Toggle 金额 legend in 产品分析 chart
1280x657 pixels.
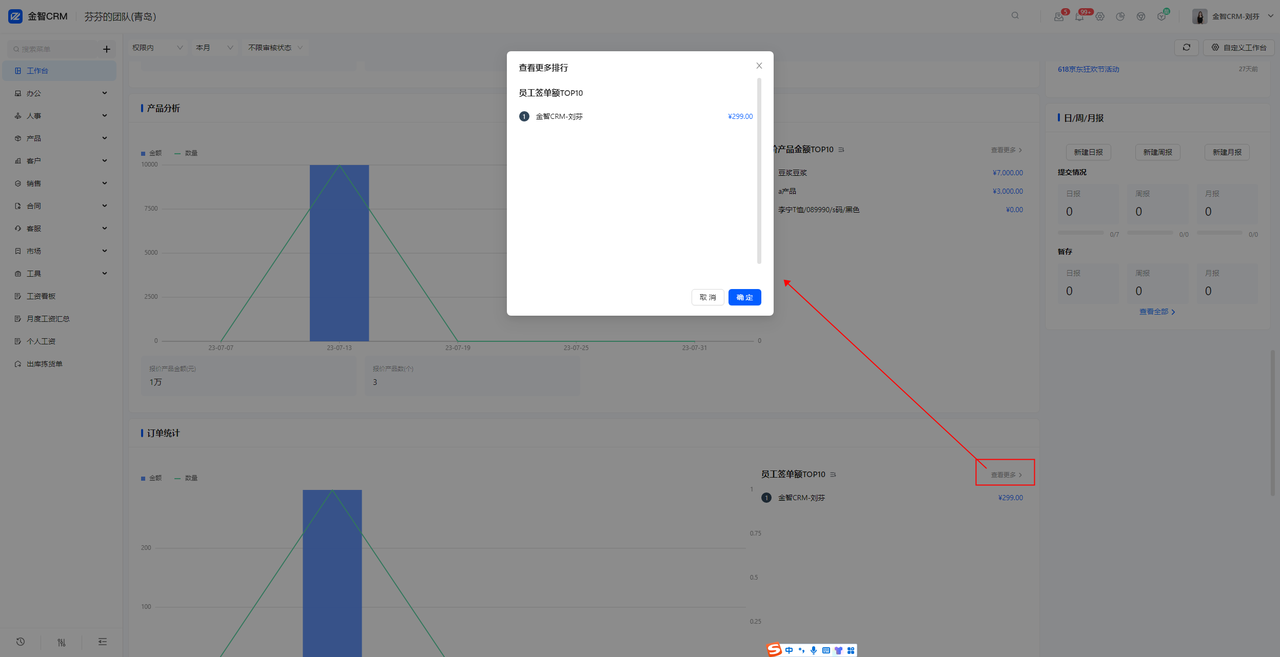[151, 153]
